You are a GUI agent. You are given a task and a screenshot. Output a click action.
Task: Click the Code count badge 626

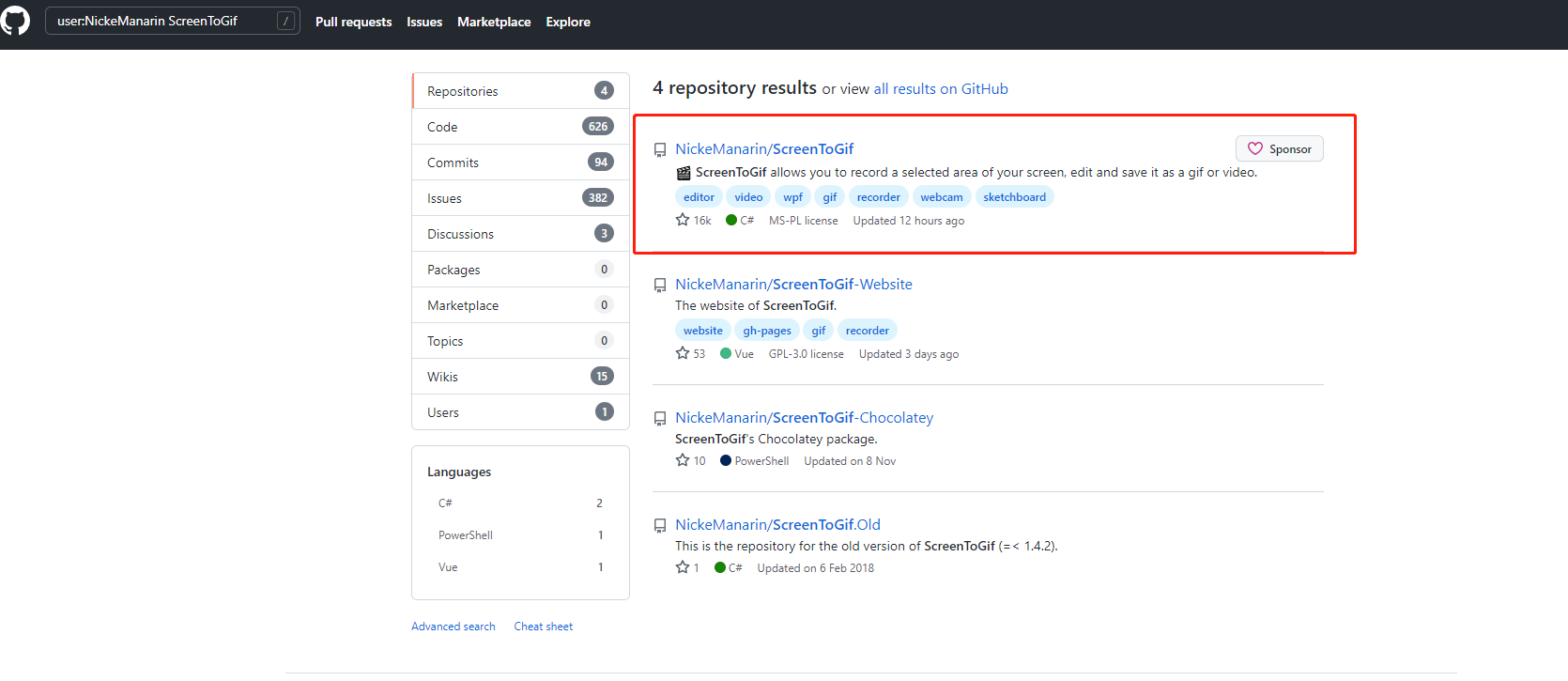[x=598, y=126]
